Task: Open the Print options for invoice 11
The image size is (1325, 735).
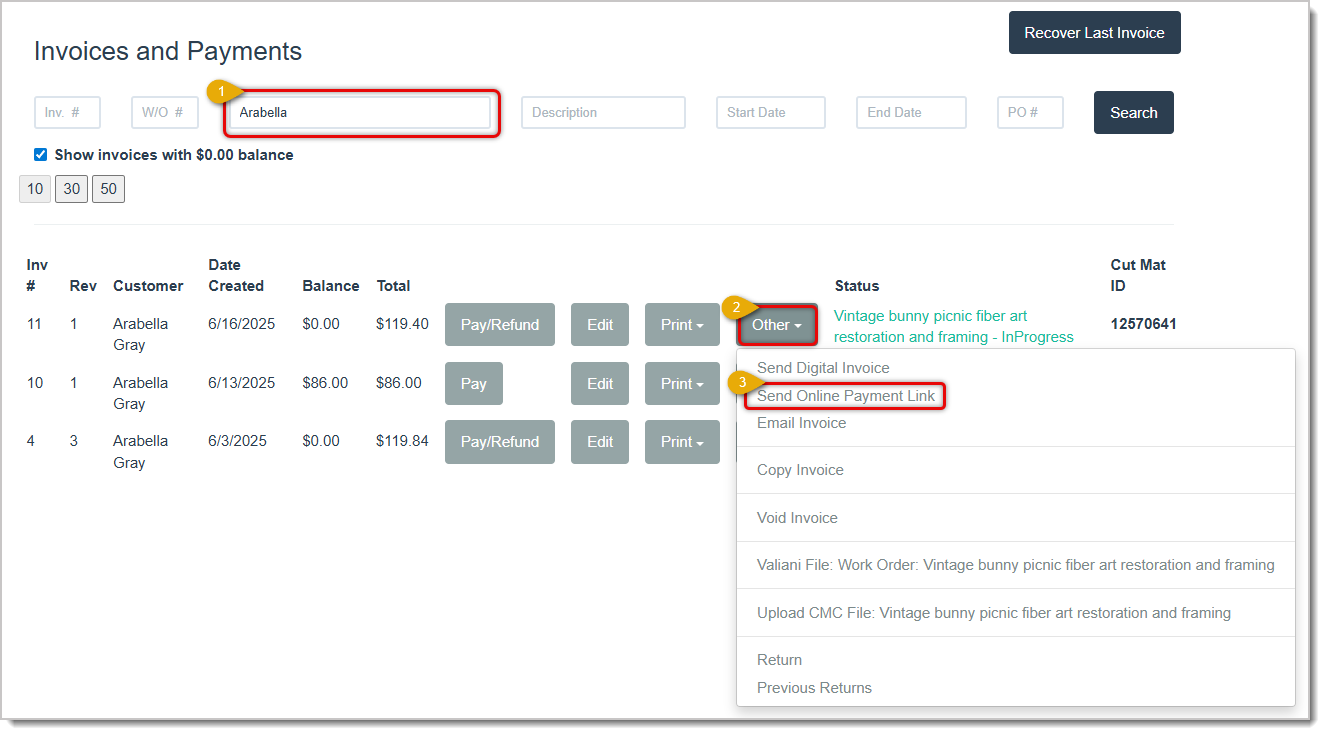Action: [x=682, y=324]
